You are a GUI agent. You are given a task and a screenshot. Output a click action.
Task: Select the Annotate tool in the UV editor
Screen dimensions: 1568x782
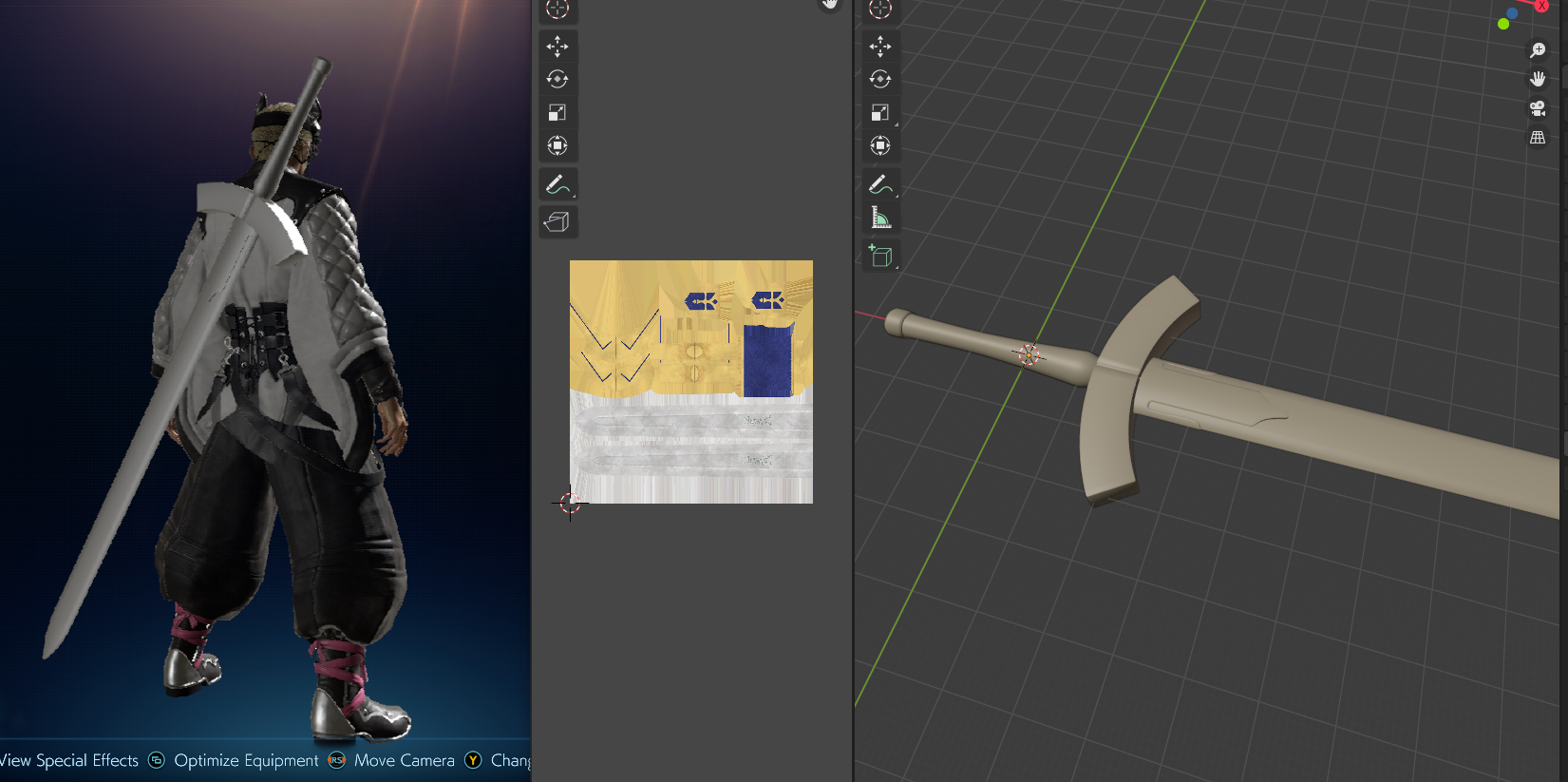tap(557, 184)
